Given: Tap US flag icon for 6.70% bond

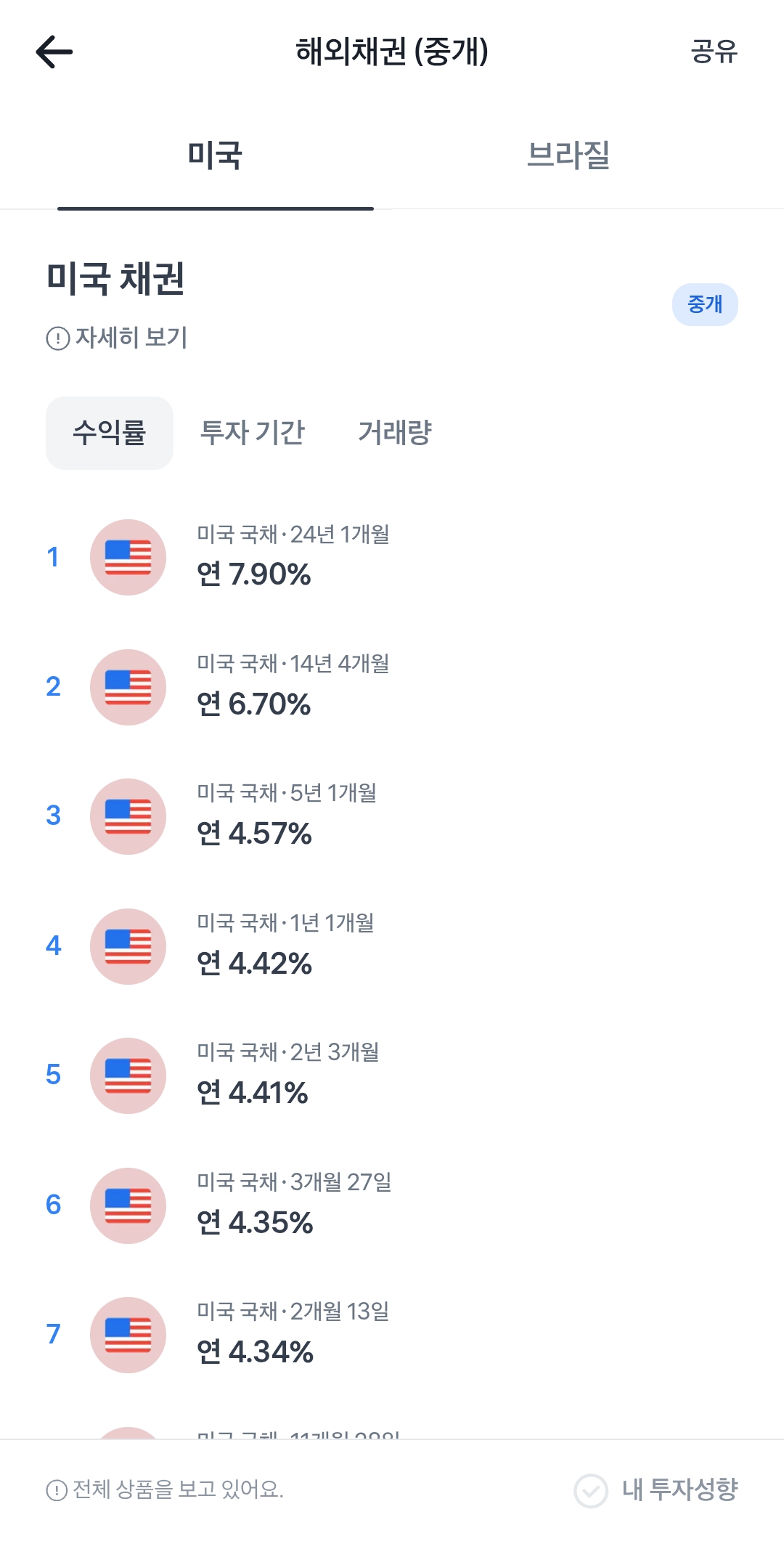Looking at the screenshot, I should pos(128,687).
